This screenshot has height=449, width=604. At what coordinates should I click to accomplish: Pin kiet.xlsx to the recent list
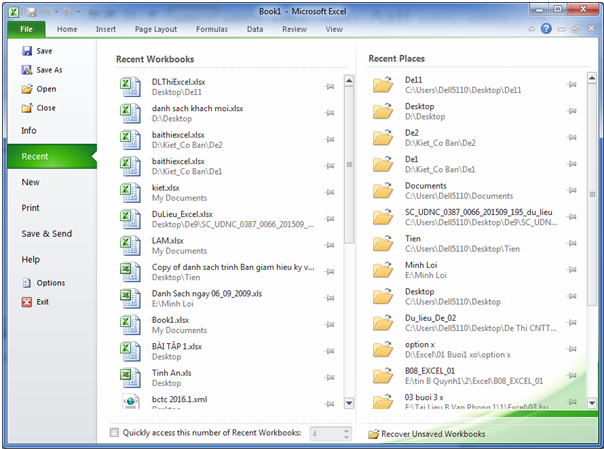click(x=329, y=193)
